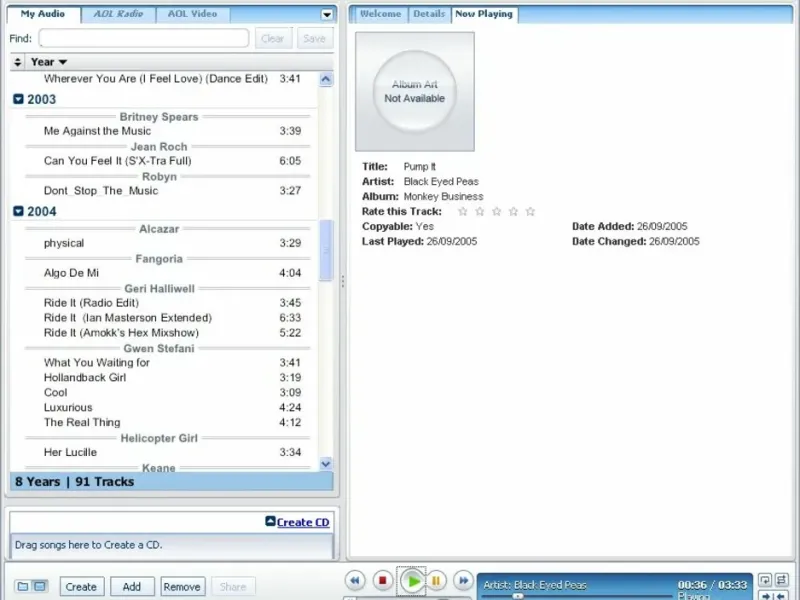Screen dimensions: 800x600
Task: Click the right panel view icon
Action: (40, 586)
